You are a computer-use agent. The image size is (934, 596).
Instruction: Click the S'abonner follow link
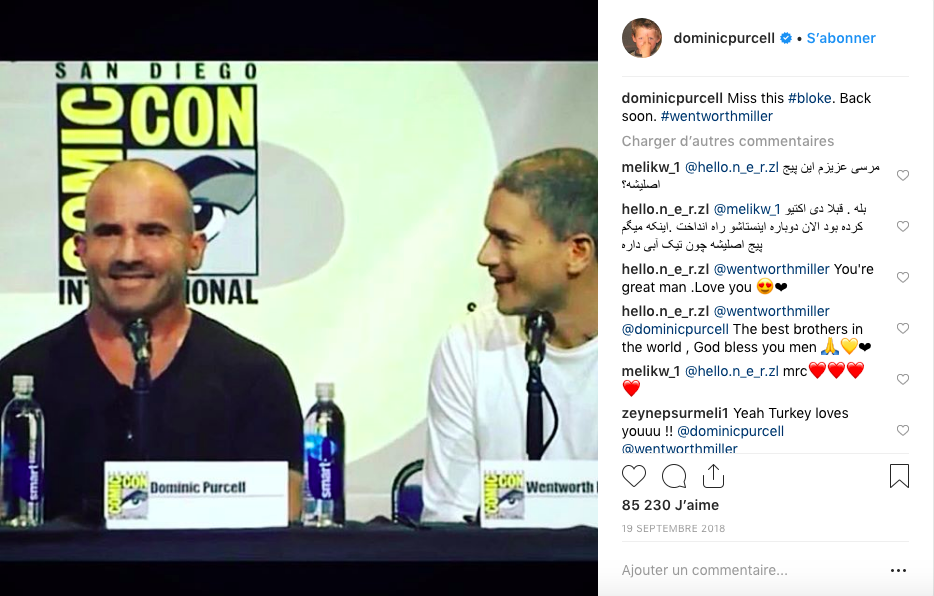(x=840, y=38)
